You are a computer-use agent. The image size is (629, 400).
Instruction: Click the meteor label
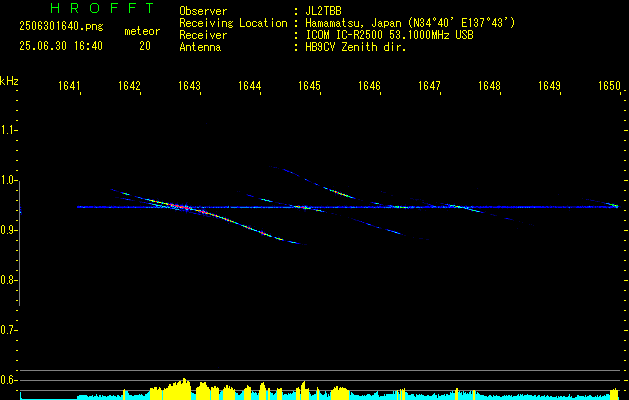point(142,31)
